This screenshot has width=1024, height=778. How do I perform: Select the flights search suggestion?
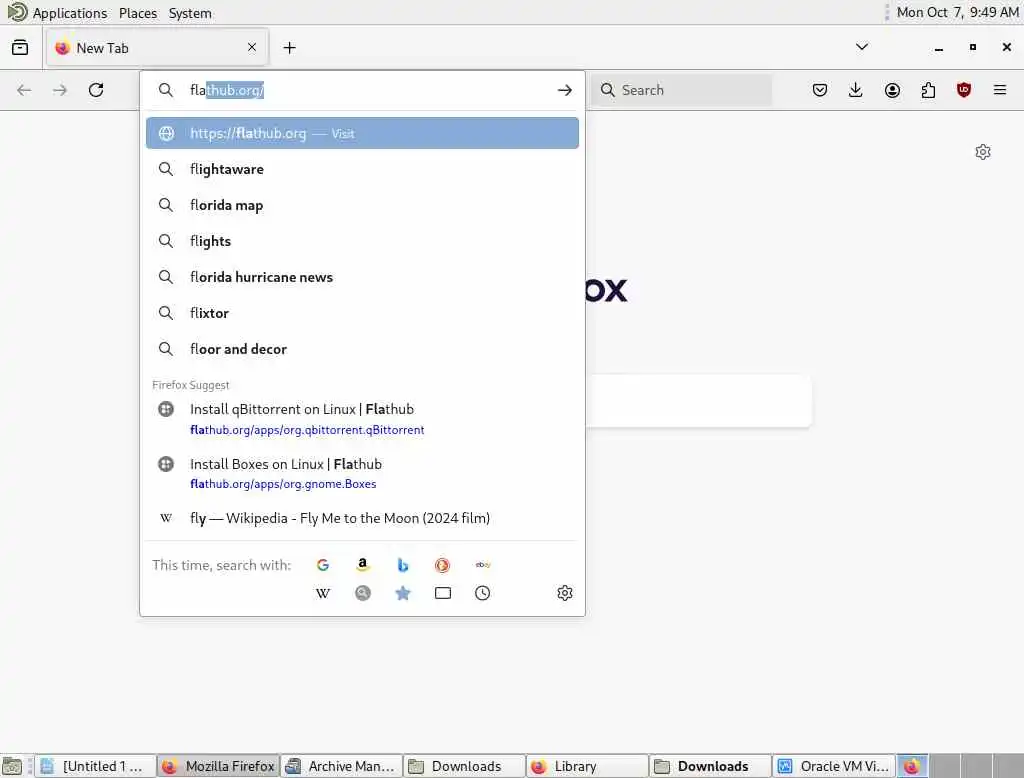click(x=362, y=241)
